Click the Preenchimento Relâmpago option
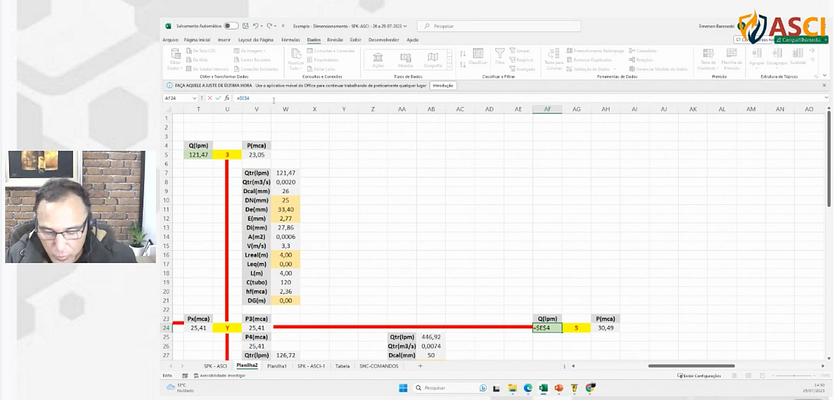The width and height of the screenshot is (834, 400). click(x=596, y=51)
